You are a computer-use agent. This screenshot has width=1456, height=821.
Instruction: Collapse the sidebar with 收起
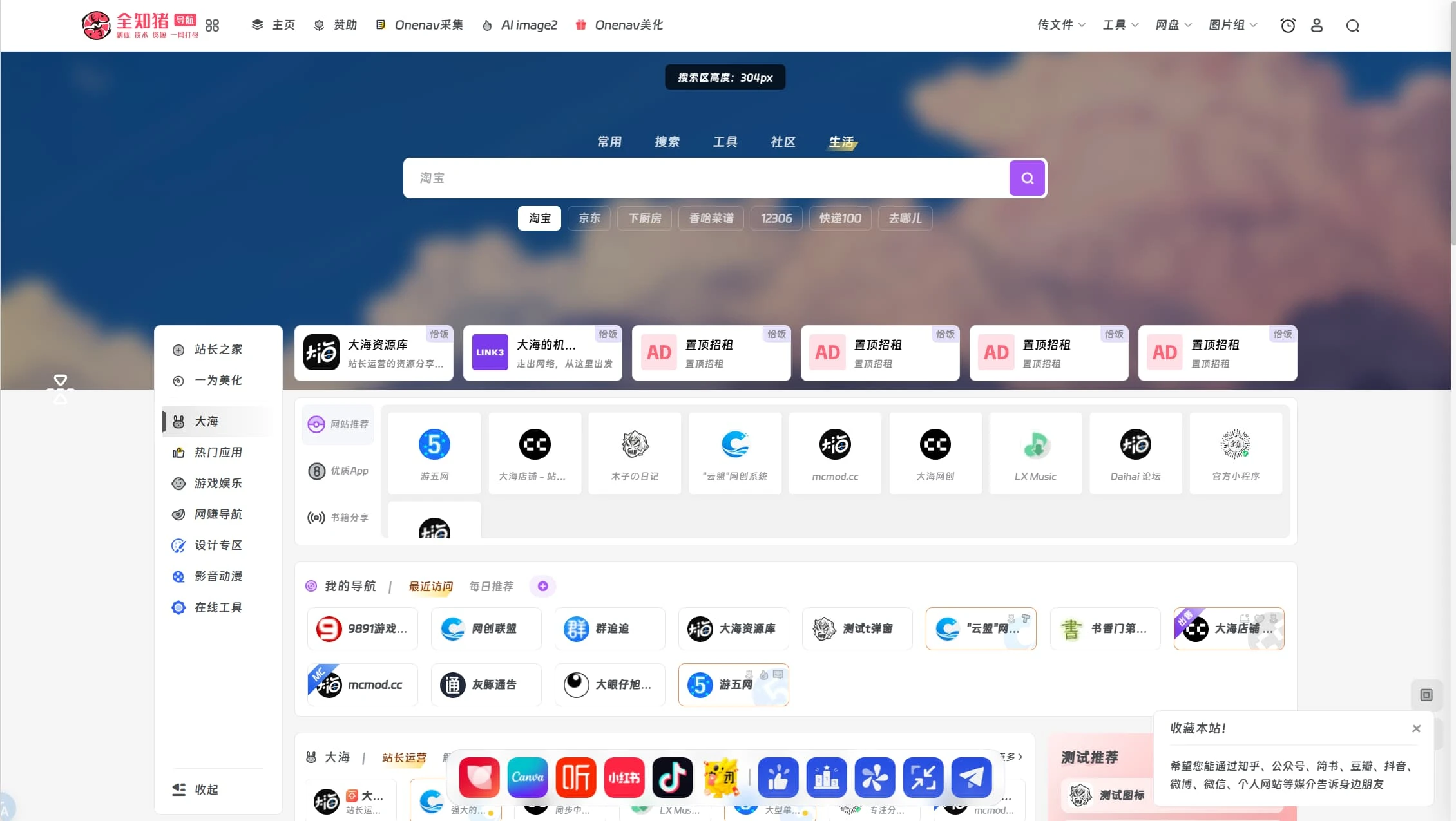click(196, 789)
